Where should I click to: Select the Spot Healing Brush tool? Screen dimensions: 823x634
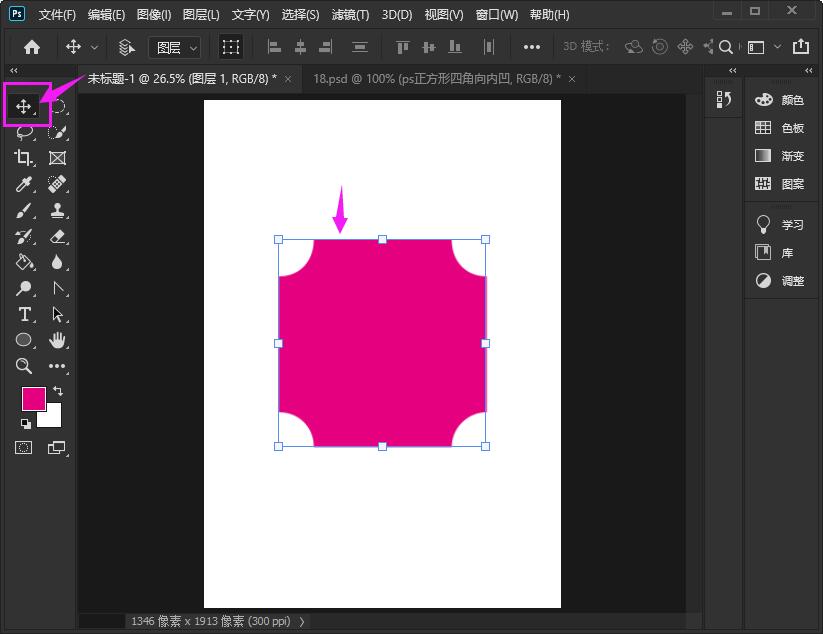point(57,184)
